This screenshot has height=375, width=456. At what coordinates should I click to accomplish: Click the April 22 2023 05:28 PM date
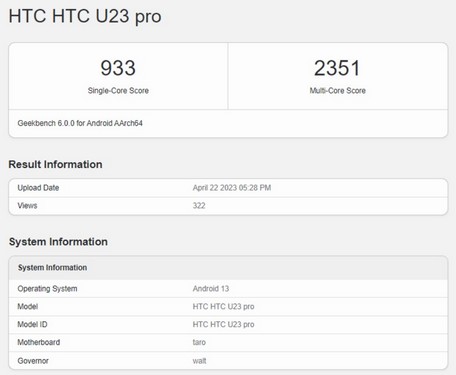coord(232,188)
